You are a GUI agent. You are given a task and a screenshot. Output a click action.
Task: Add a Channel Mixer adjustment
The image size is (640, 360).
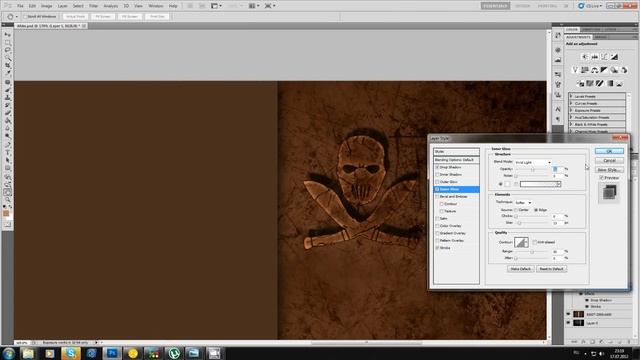tap(624, 70)
